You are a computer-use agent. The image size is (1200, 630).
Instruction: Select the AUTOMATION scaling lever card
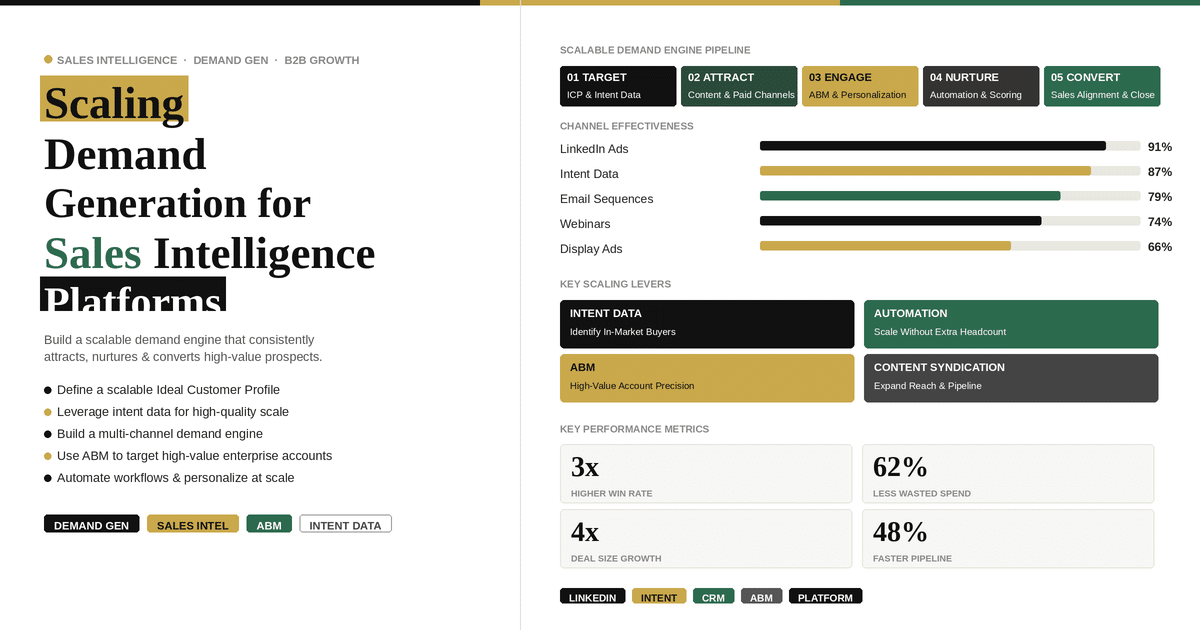[1010, 324]
